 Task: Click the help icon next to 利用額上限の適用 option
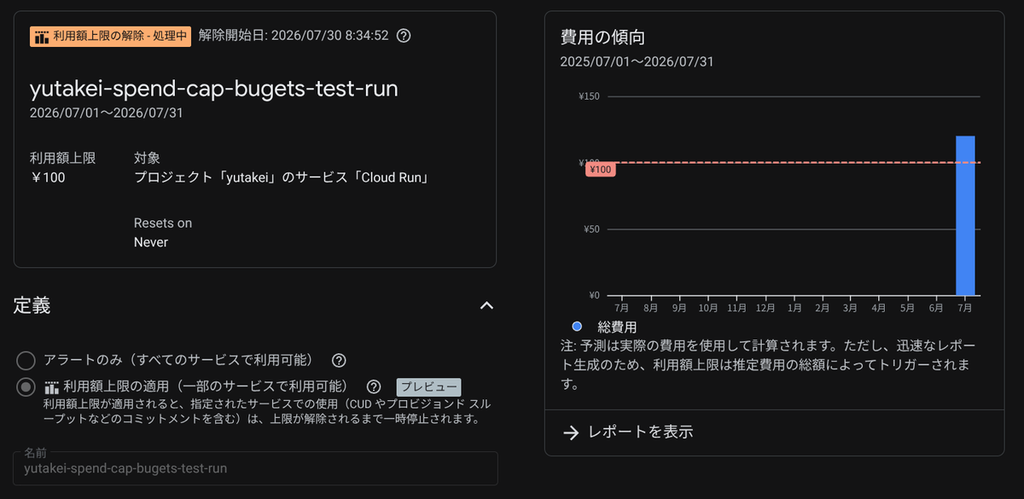click(374, 387)
